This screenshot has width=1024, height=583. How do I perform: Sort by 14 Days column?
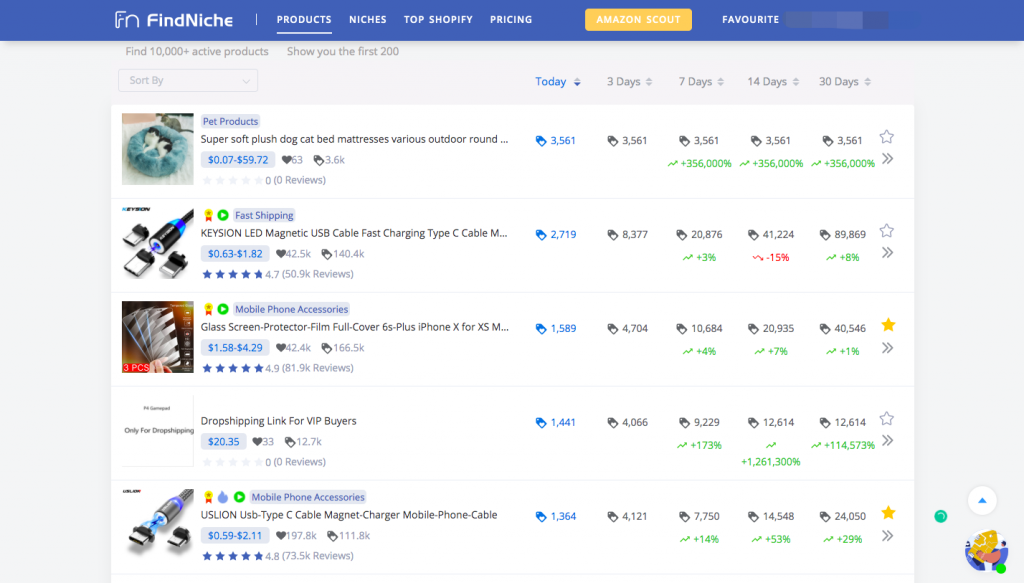(x=773, y=82)
